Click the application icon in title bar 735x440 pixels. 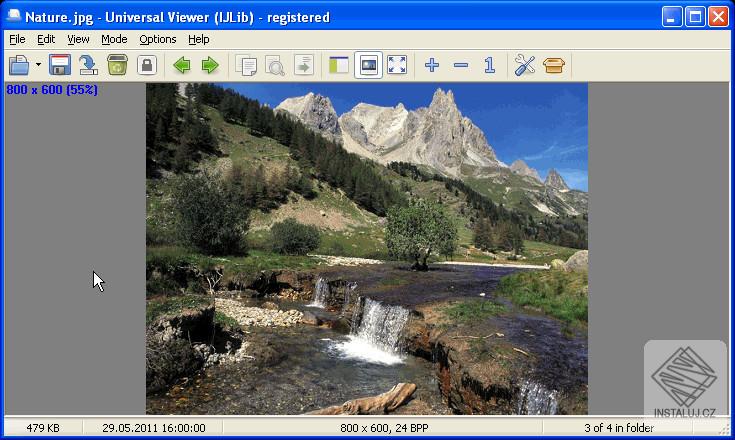[x=14, y=16]
